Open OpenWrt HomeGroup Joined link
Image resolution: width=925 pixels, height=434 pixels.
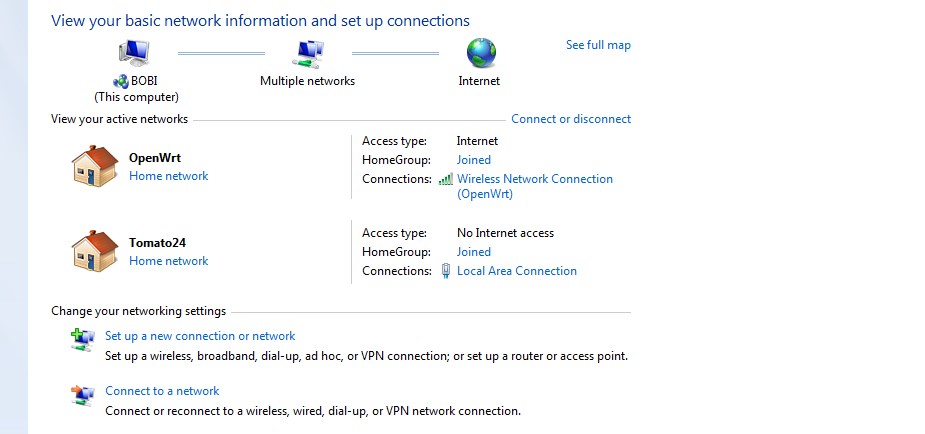[474, 160]
